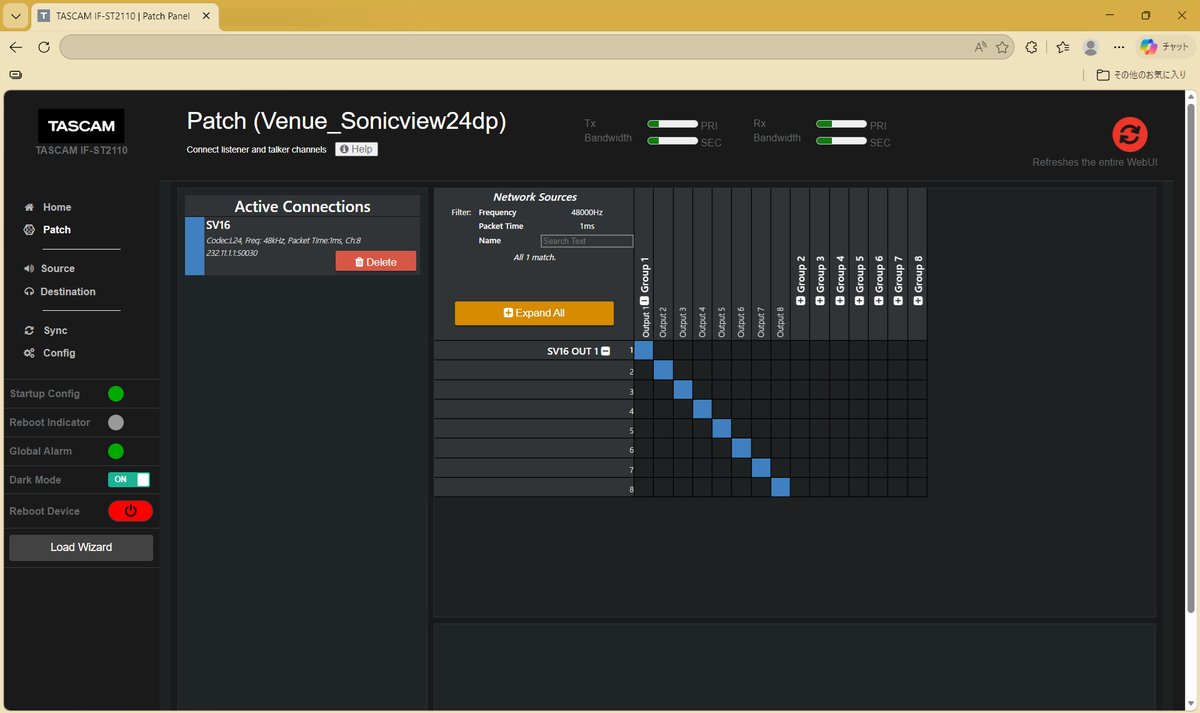
Task: Click the Rx Bandwidth PRI meter
Action: point(840,124)
